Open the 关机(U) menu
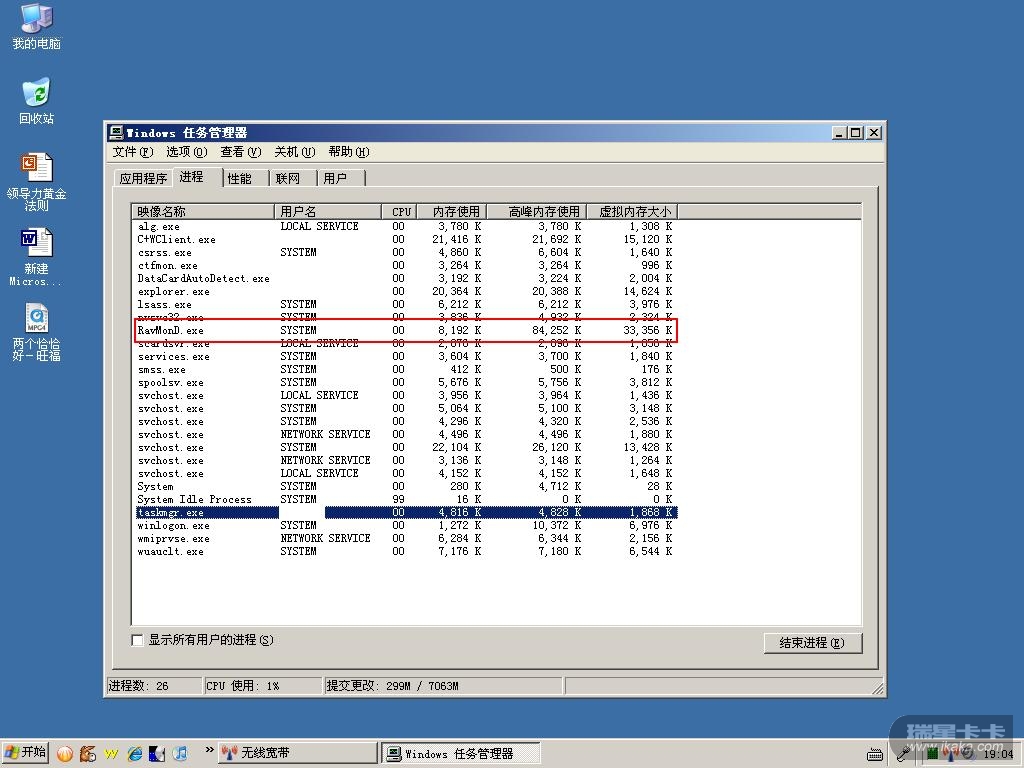 (x=295, y=152)
